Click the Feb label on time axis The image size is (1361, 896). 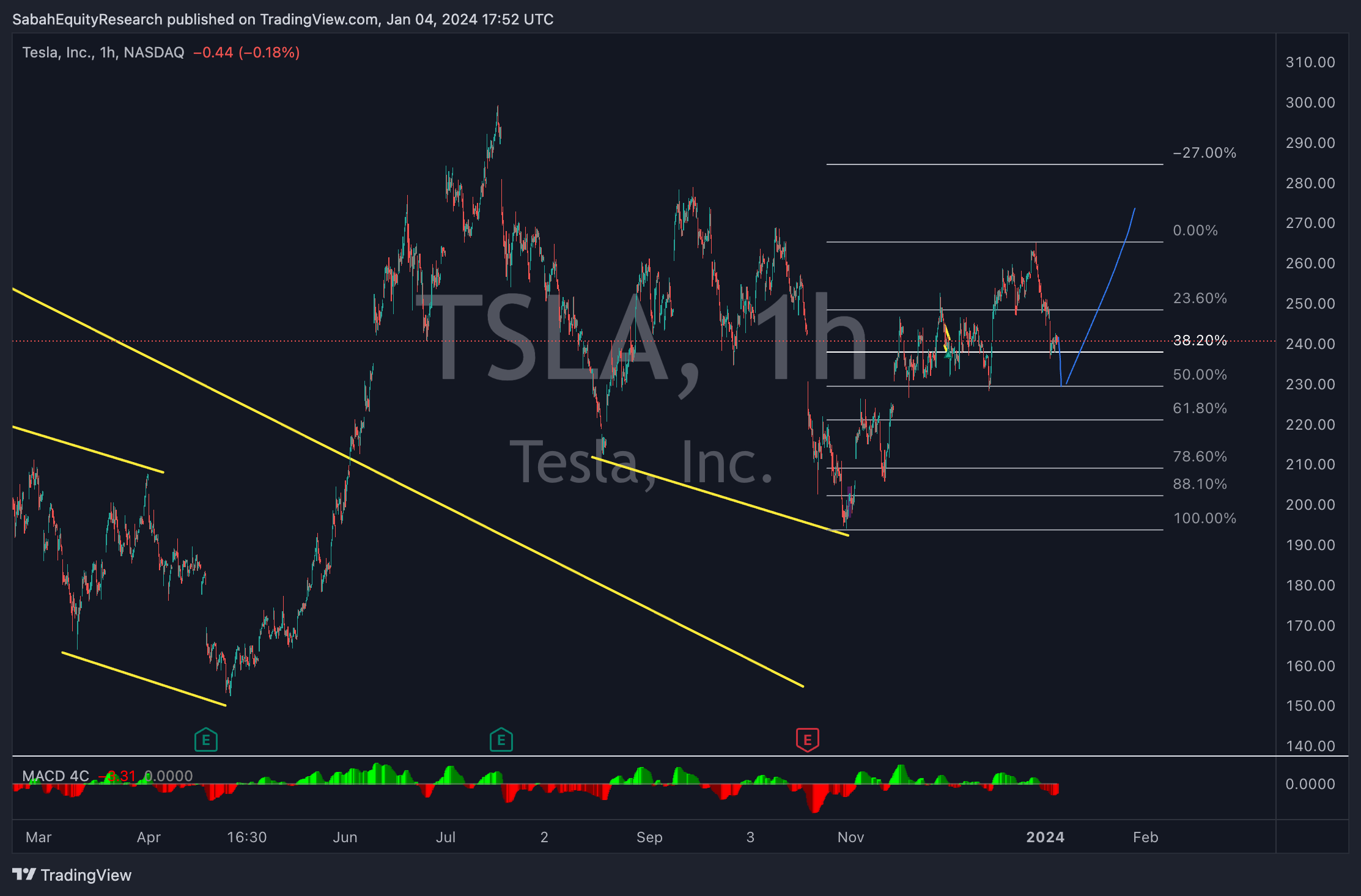[x=1145, y=837]
